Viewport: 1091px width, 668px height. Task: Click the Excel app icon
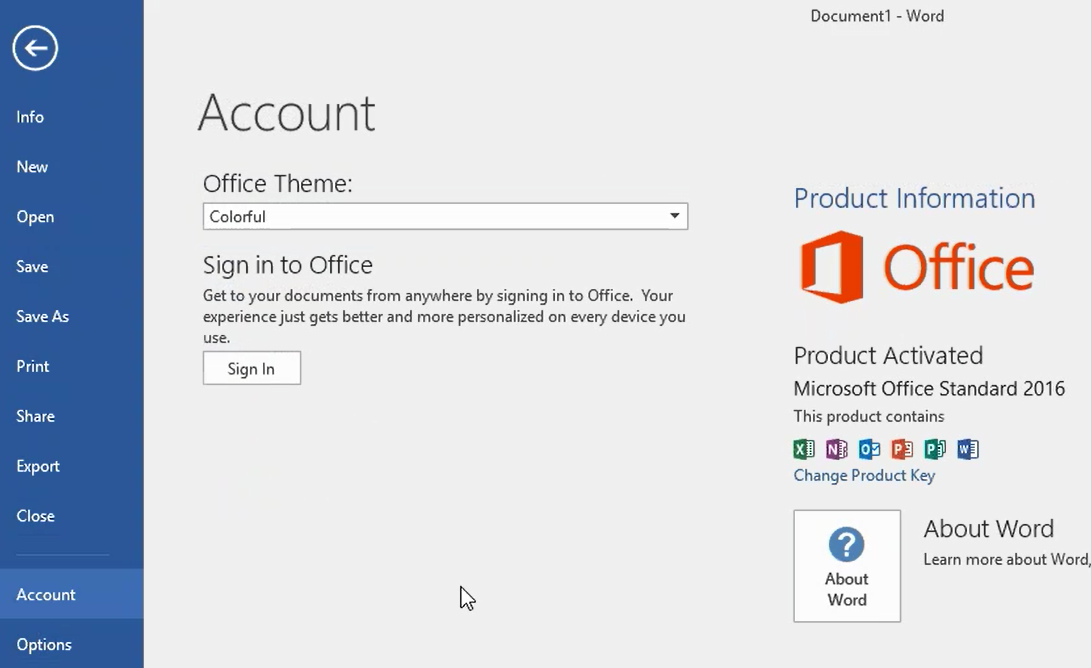click(x=804, y=449)
